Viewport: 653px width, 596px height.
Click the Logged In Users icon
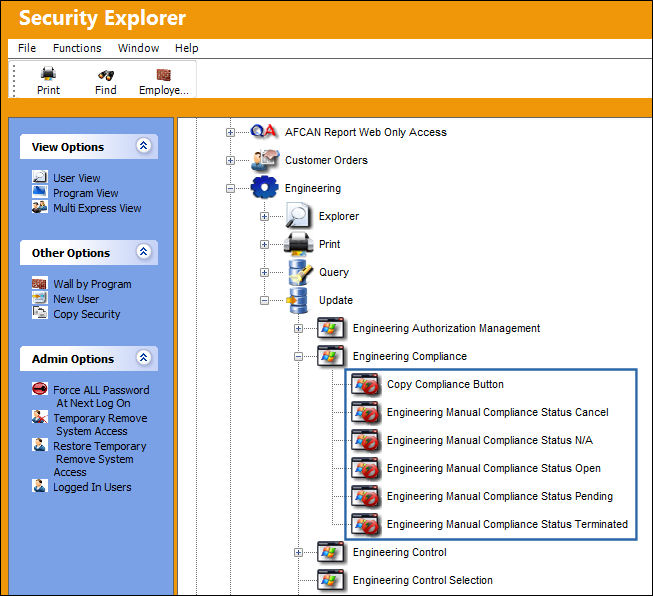pos(40,486)
